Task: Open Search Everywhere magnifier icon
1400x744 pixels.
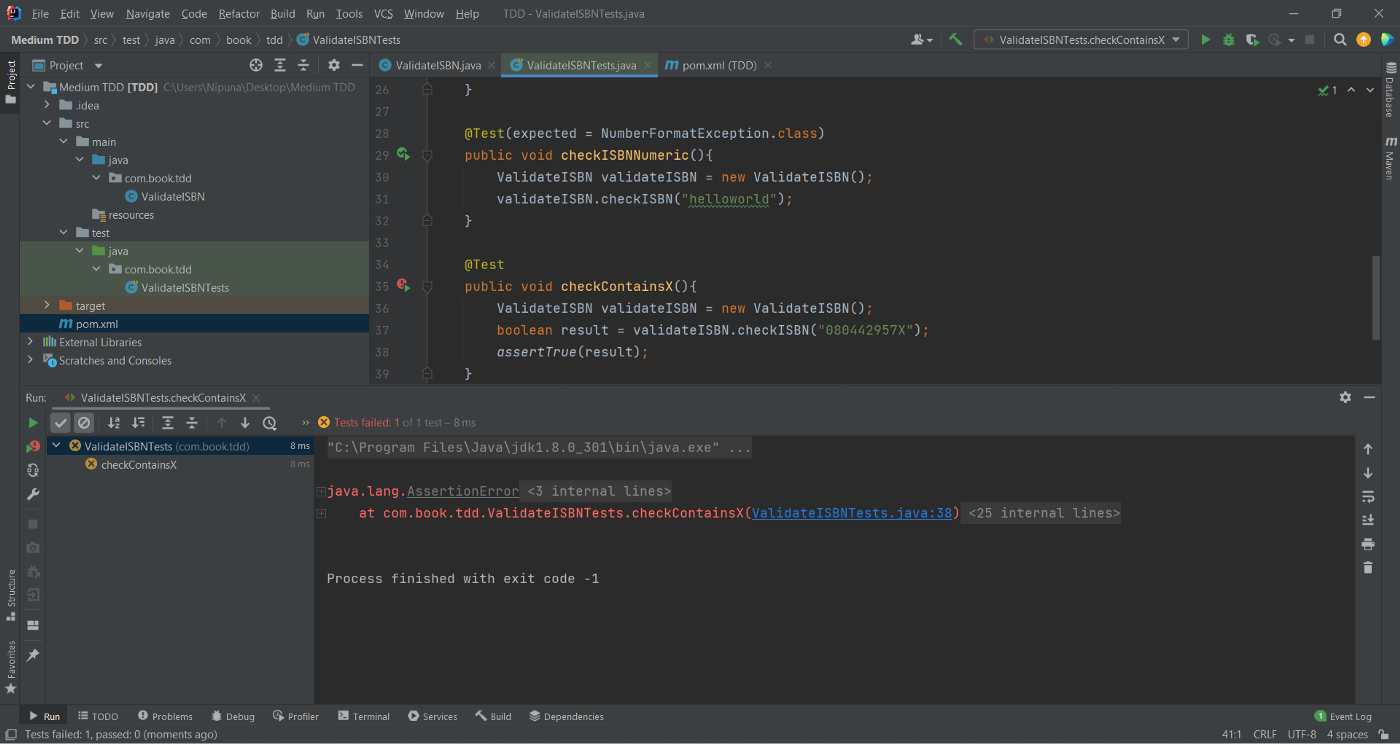Action: coord(1340,40)
